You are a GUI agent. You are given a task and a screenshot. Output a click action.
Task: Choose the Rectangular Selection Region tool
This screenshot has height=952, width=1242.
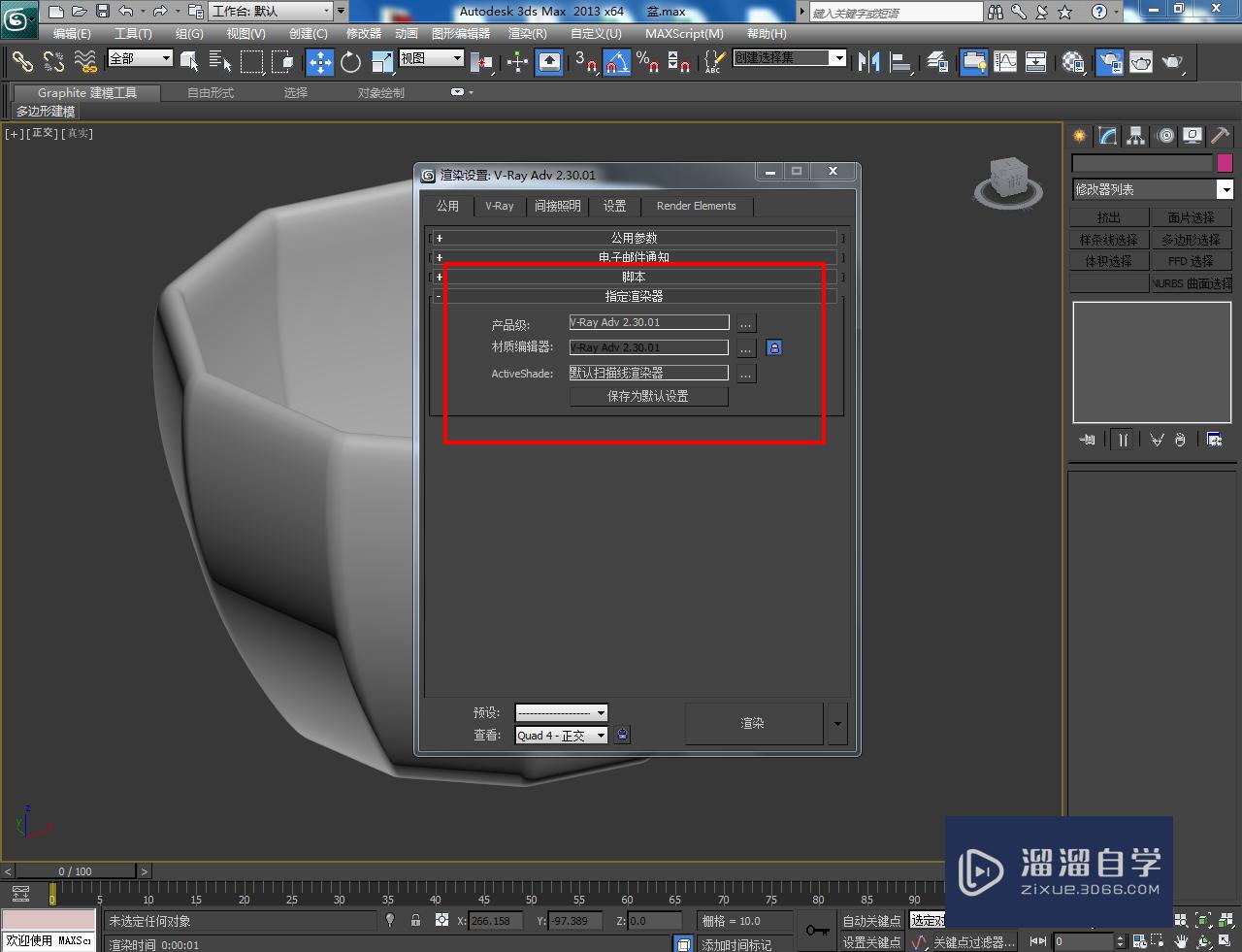pyautogui.click(x=251, y=62)
